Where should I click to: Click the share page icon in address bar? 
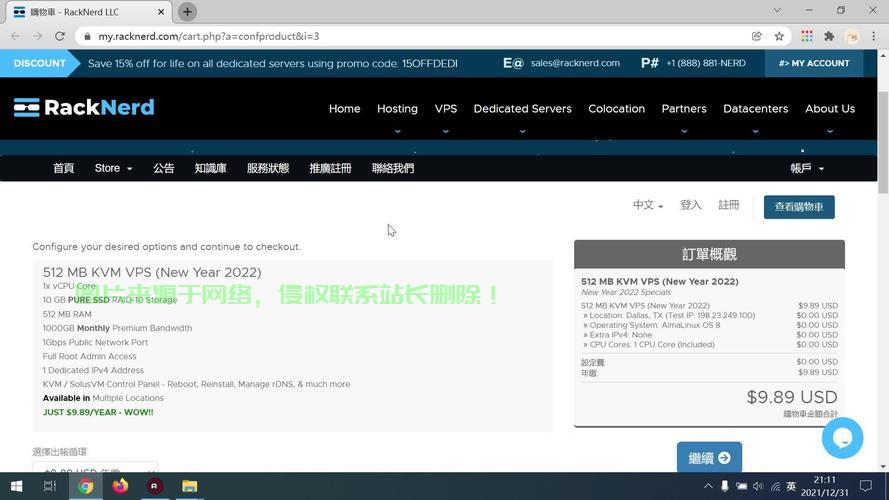[757, 36]
